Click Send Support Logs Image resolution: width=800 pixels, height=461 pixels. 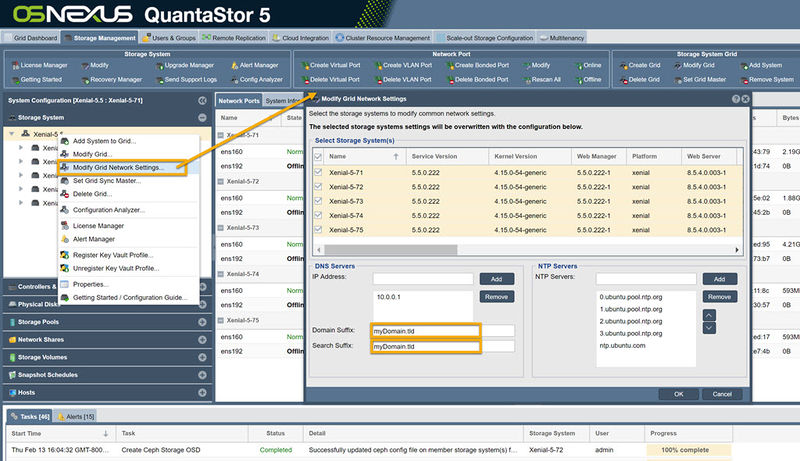coord(186,80)
